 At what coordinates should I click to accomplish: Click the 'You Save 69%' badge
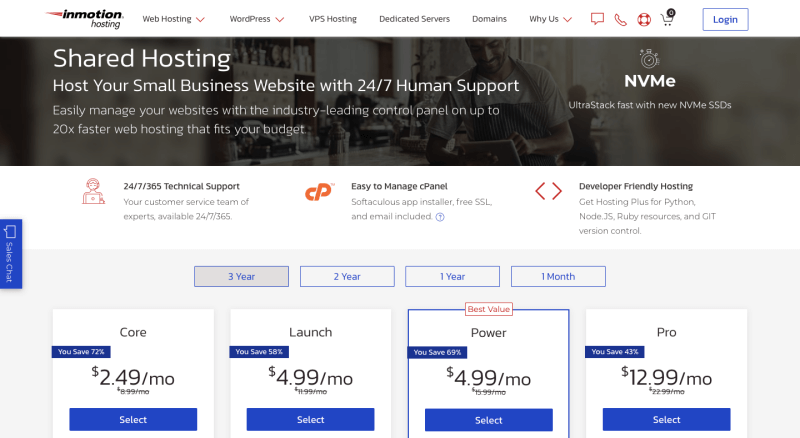(x=437, y=352)
